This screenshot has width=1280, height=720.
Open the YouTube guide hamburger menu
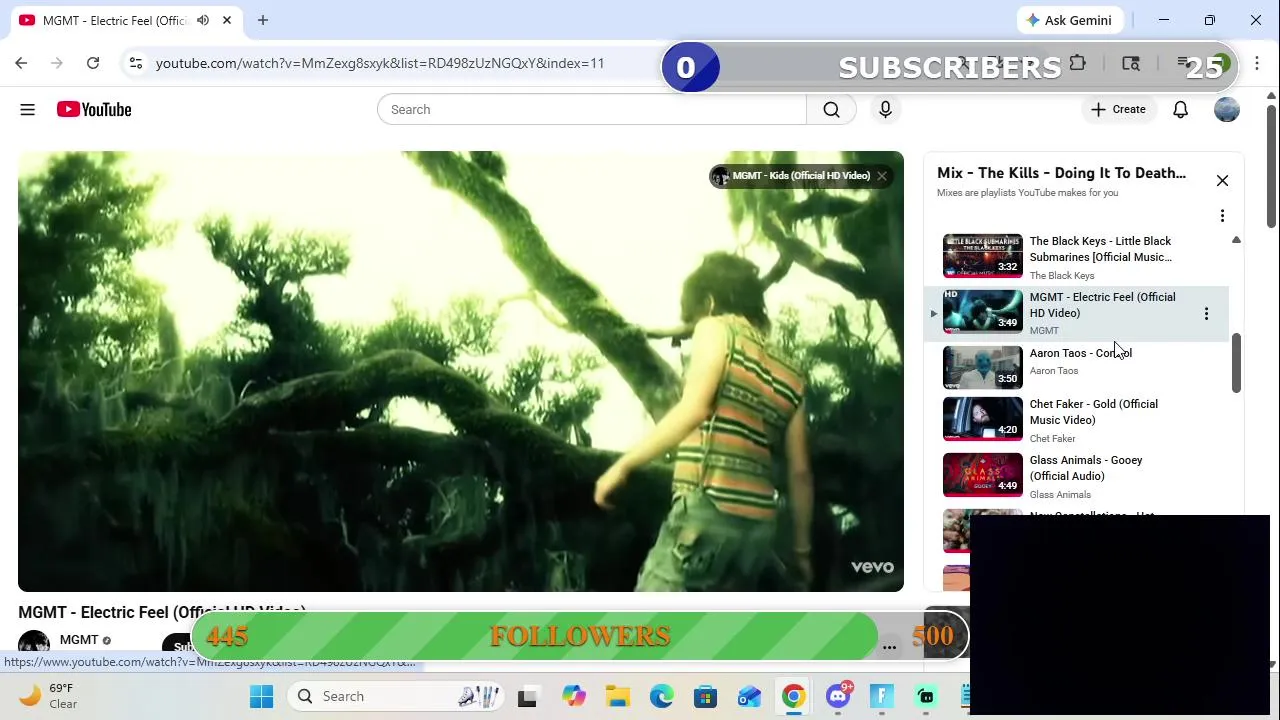tap(28, 109)
